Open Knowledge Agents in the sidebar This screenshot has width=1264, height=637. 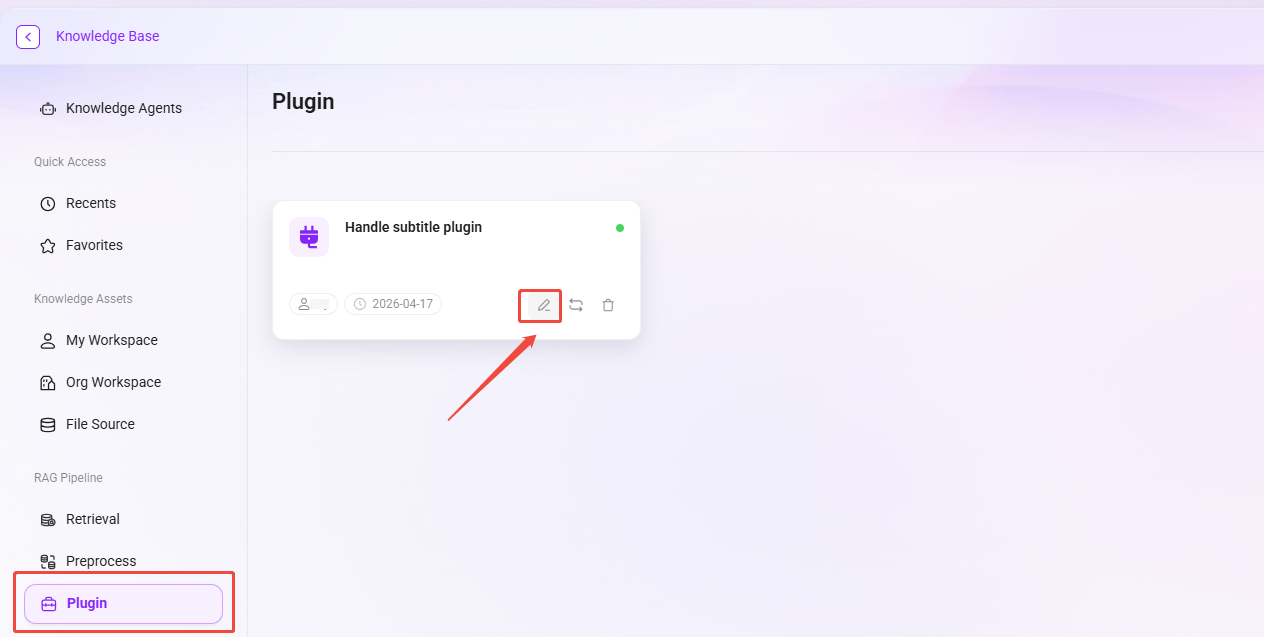[x=124, y=108]
